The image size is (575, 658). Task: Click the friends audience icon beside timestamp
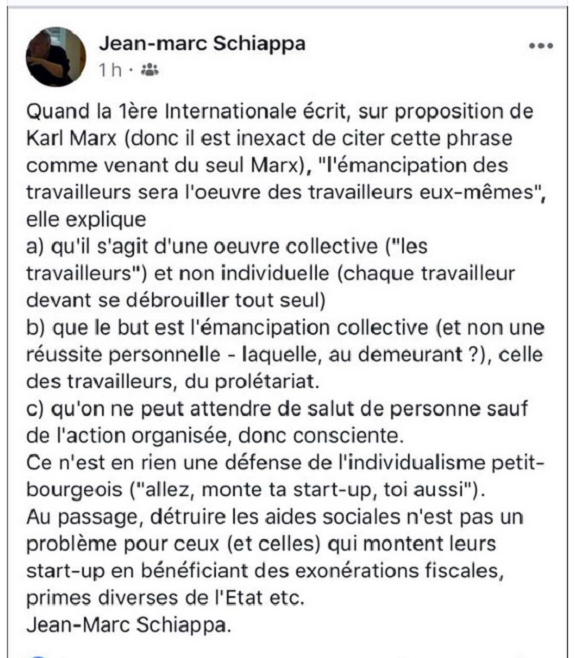pos(150,70)
